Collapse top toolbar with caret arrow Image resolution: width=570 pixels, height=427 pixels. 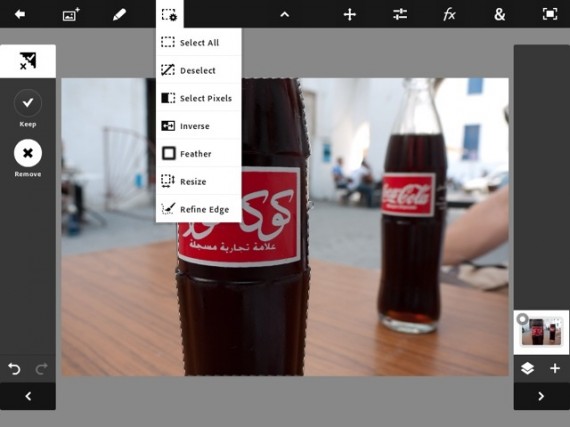coord(285,15)
